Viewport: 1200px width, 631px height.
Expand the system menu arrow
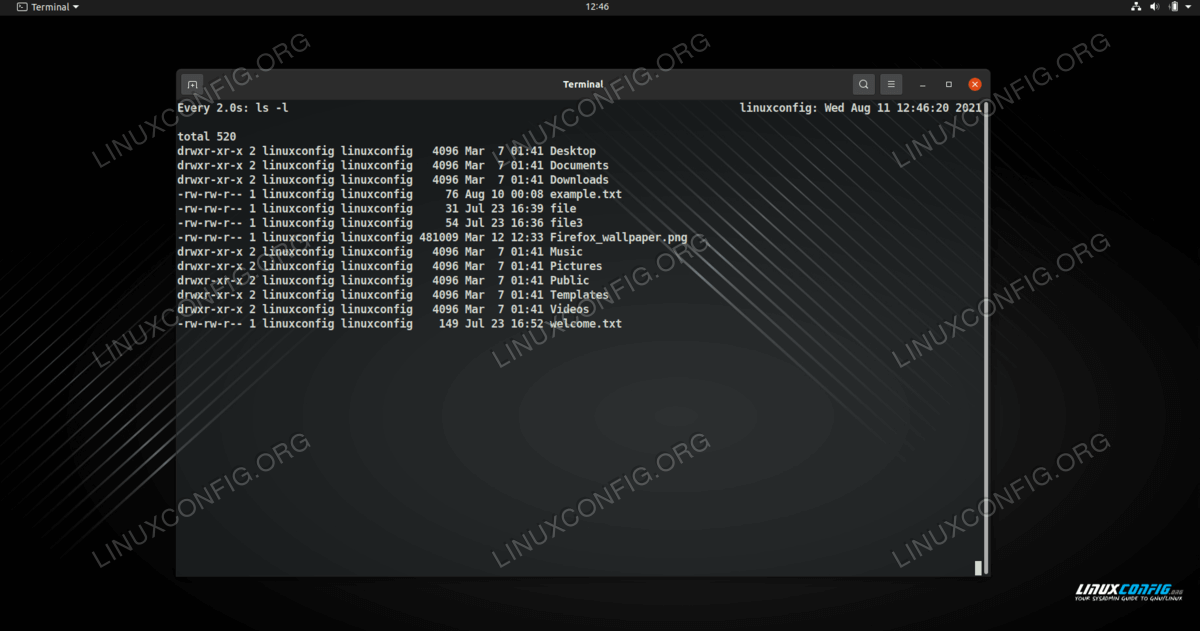pos(1188,7)
